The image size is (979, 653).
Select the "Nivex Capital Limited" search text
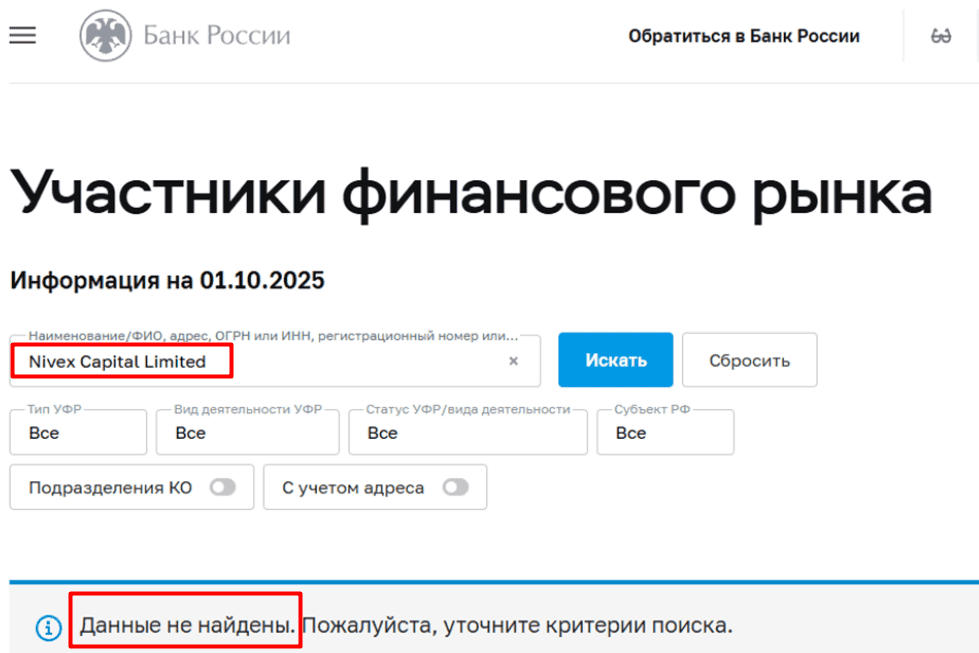point(117,360)
